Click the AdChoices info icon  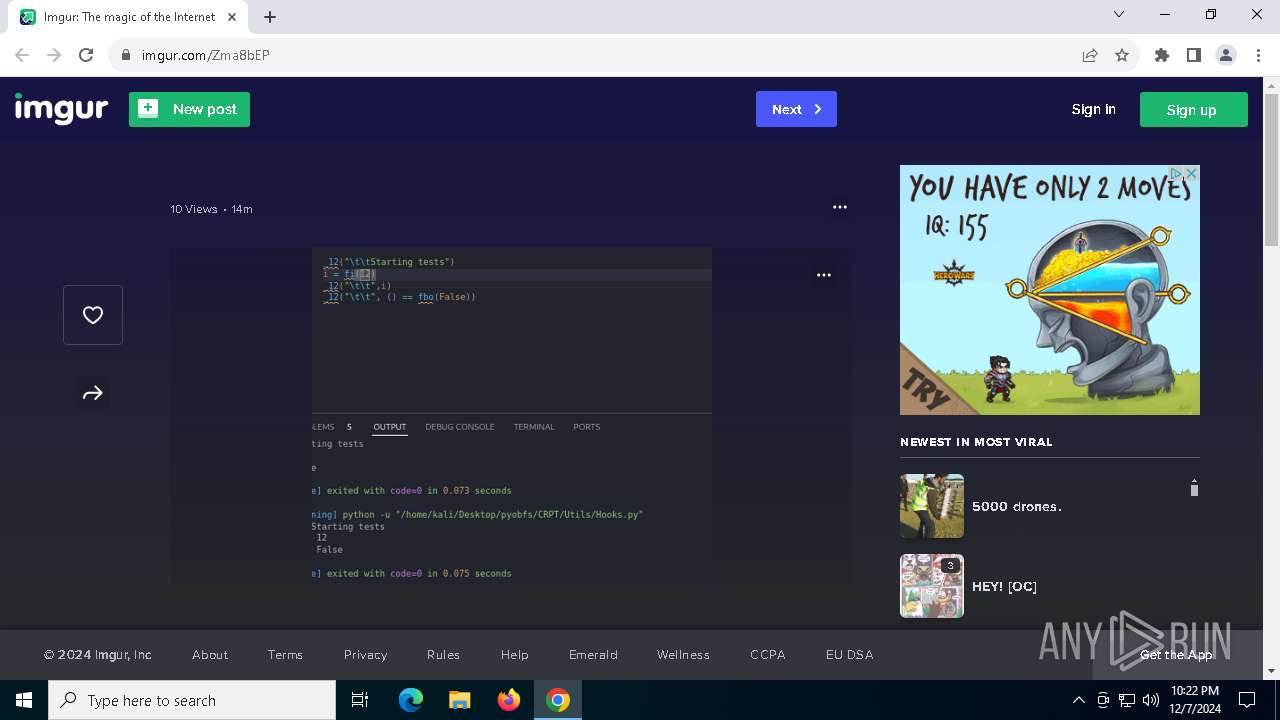coord(1177,173)
